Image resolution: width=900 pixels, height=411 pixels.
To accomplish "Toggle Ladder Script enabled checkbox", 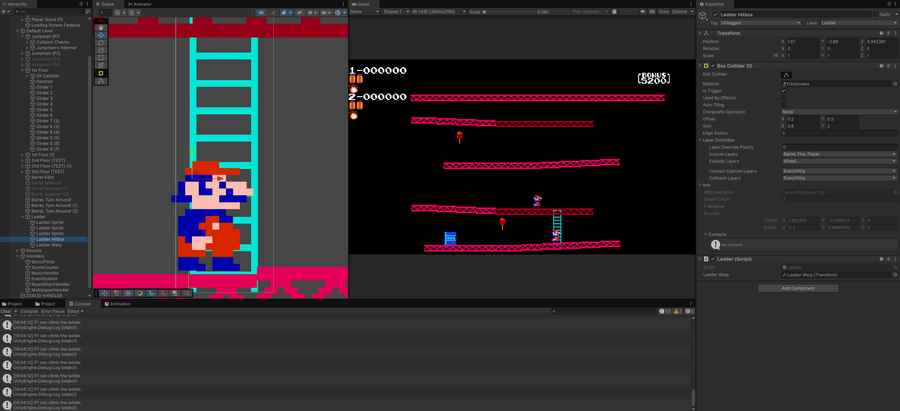I will click(712, 259).
